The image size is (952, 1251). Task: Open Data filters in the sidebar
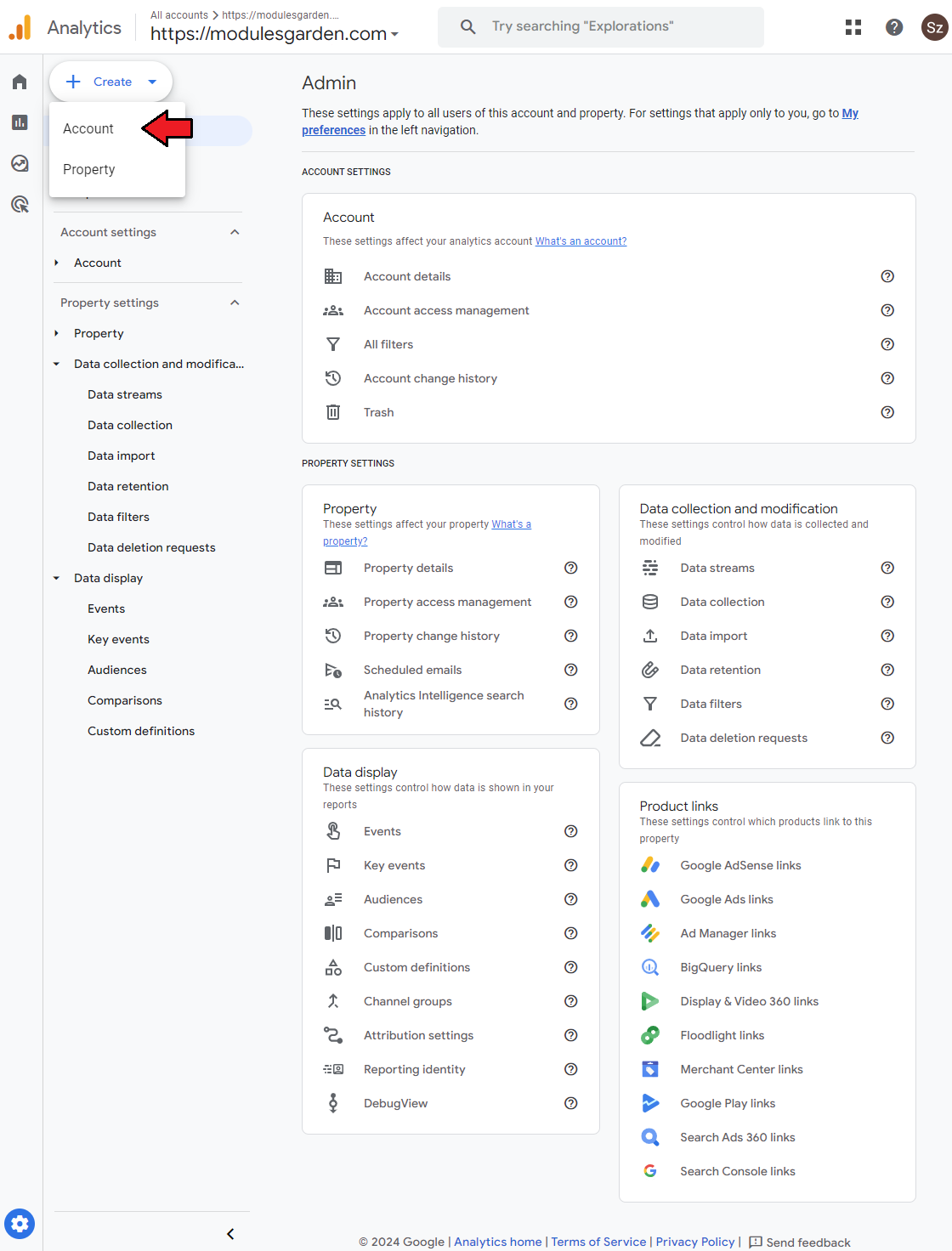(x=118, y=517)
